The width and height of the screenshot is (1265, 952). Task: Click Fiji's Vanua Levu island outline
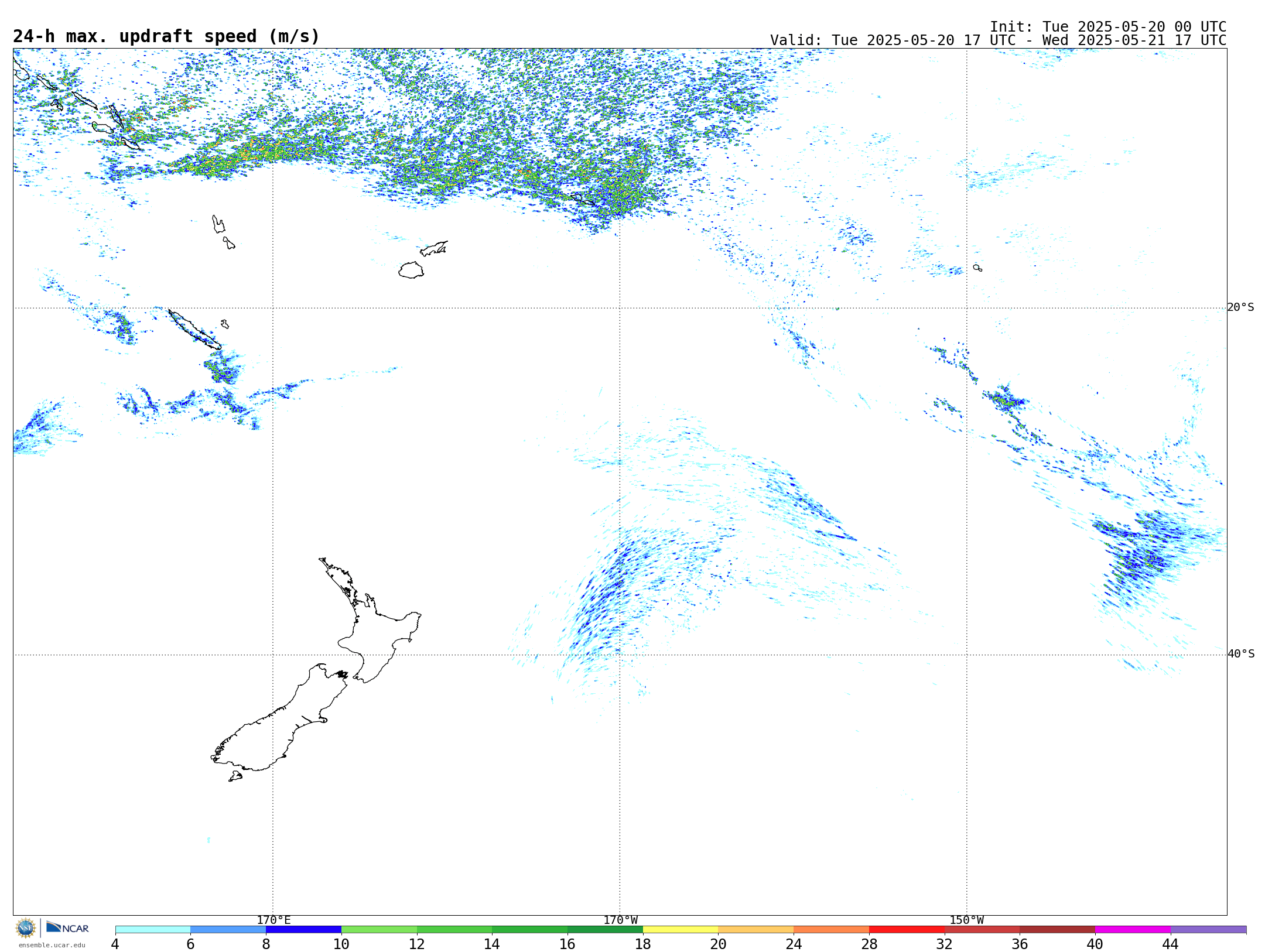[434, 249]
